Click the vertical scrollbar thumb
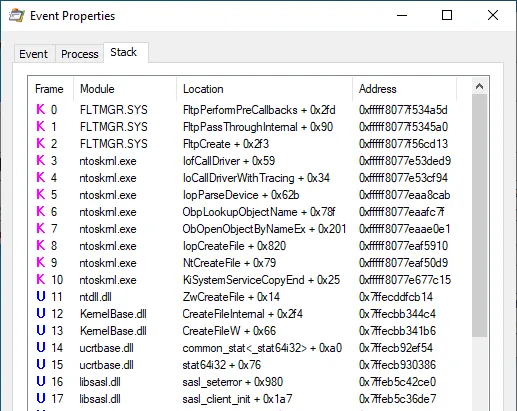The height and width of the screenshot is (411, 517). click(479, 216)
